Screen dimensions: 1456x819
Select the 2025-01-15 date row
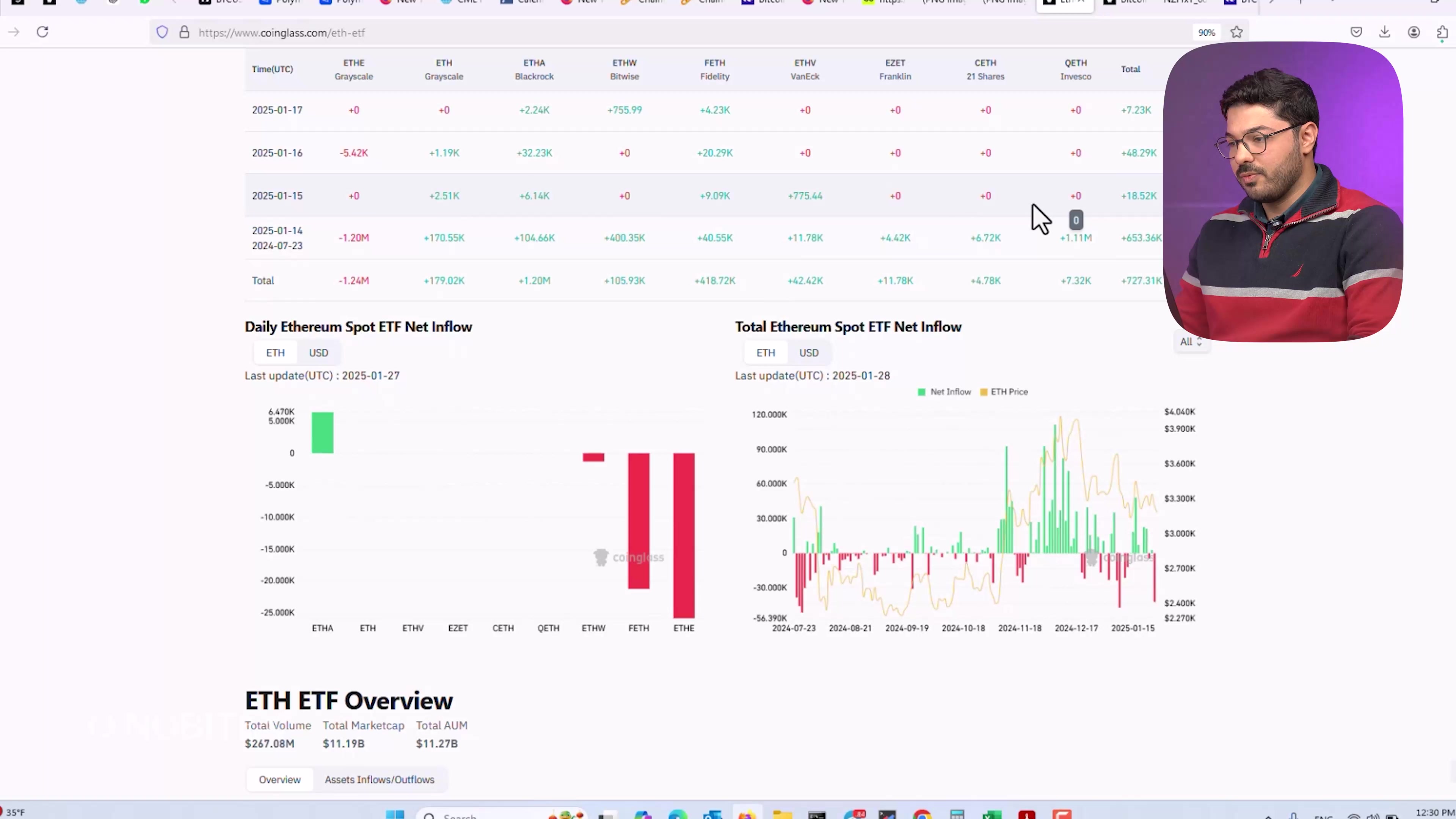click(704, 196)
